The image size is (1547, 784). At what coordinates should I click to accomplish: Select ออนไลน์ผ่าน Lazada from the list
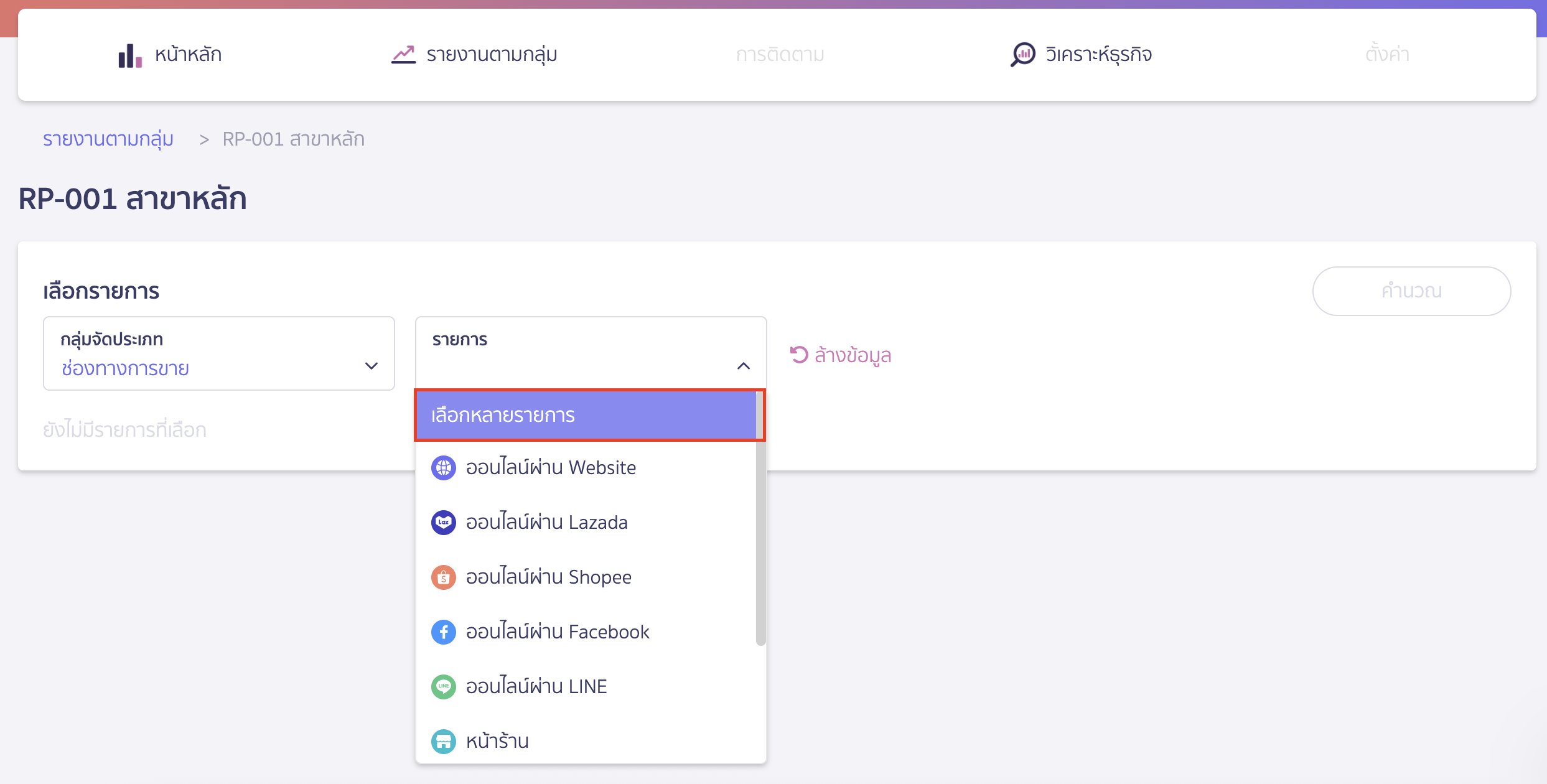pos(546,523)
